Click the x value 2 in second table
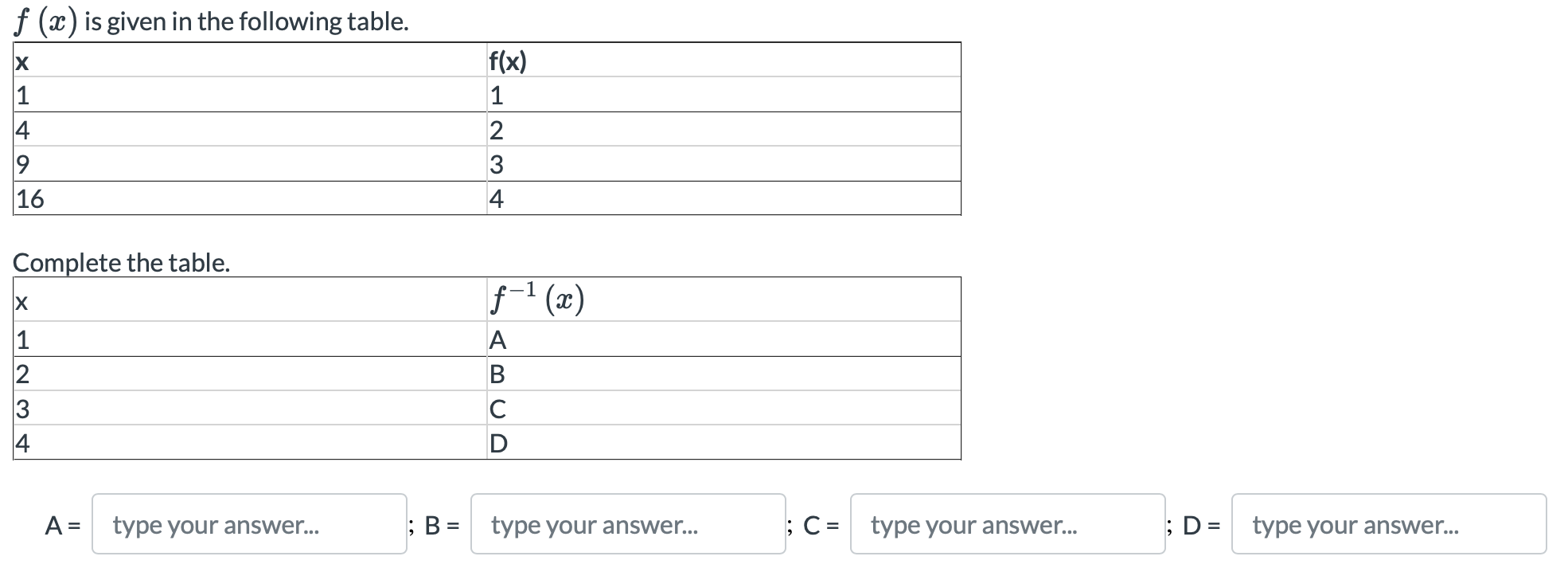The width and height of the screenshot is (1568, 568). click(20, 373)
